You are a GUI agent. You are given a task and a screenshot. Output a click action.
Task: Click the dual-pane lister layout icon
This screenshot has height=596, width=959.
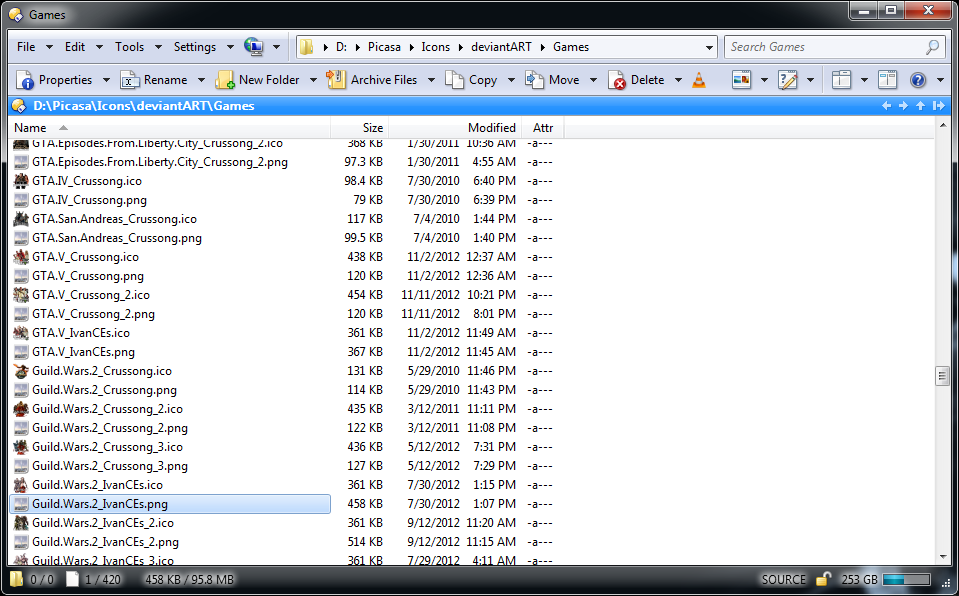pos(887,80)
